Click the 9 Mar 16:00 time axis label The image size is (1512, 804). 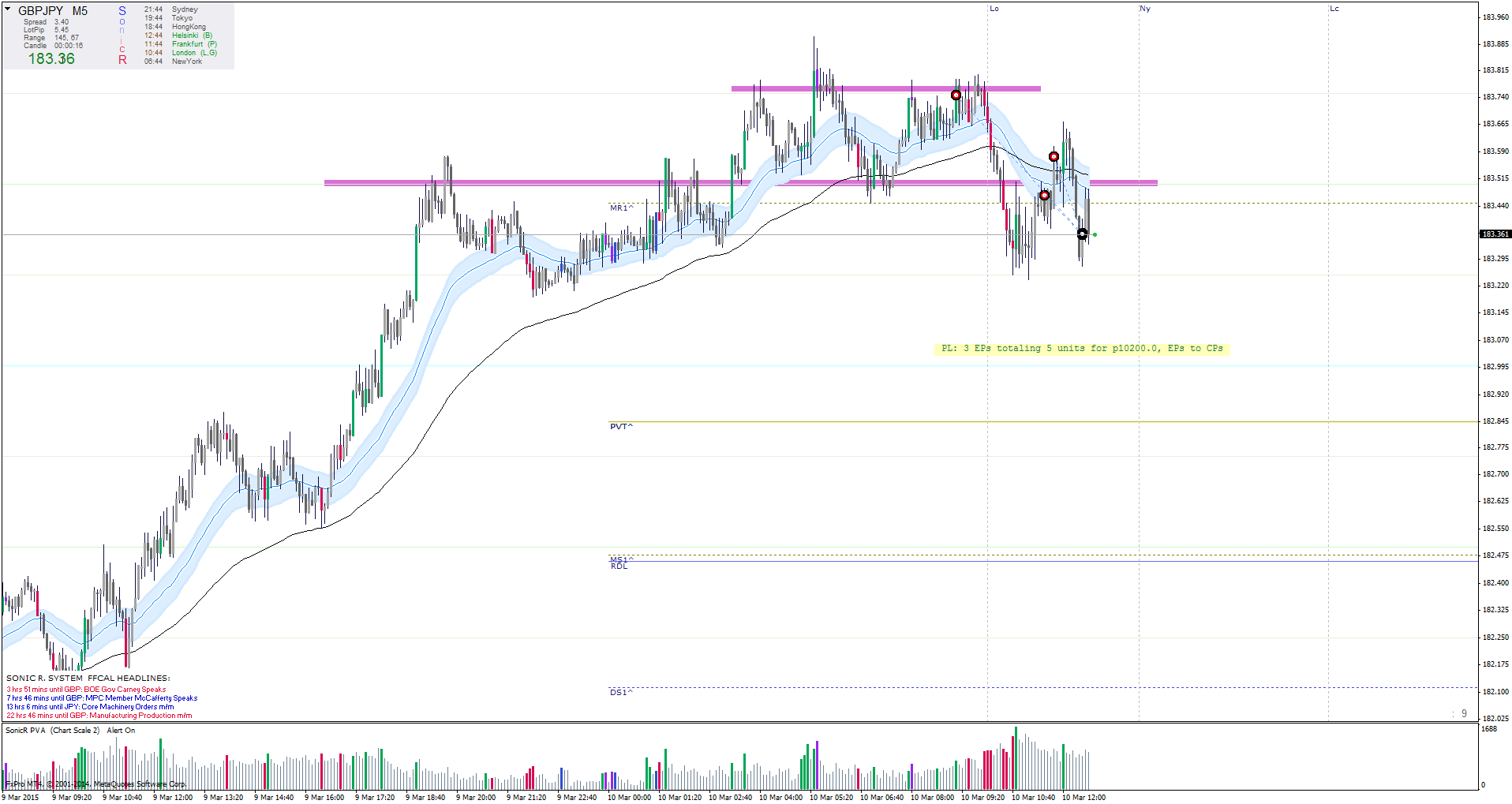(x=324, y=798)
